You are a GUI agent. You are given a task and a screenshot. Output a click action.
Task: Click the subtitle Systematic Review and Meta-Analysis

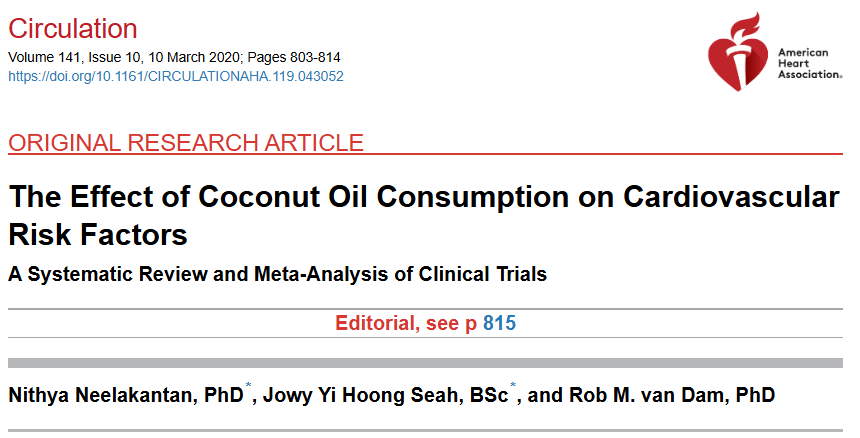click(x=277, y=274)
